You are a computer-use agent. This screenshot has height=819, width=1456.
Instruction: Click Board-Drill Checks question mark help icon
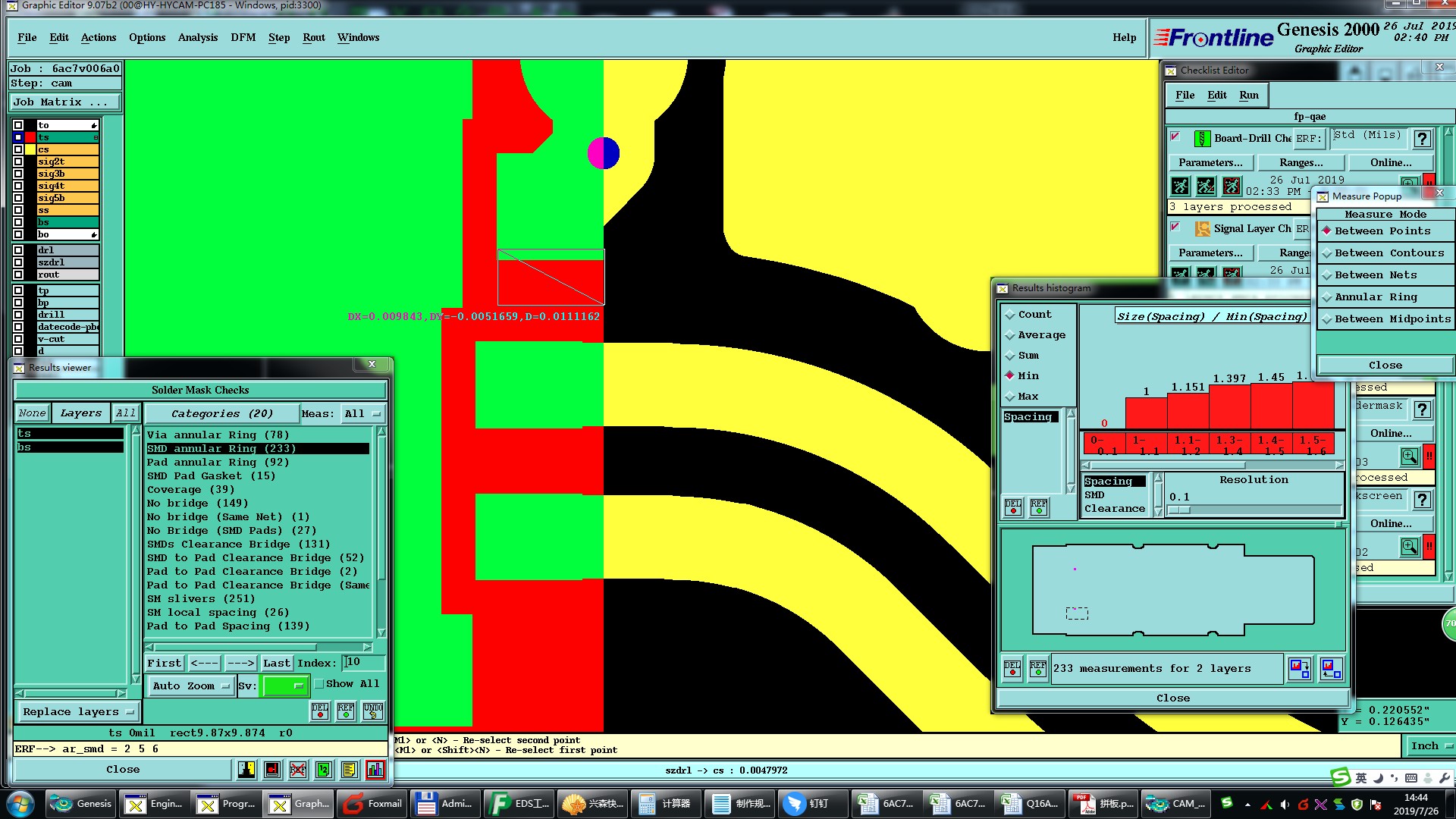pyautogui.click(x=1423, y=139)
